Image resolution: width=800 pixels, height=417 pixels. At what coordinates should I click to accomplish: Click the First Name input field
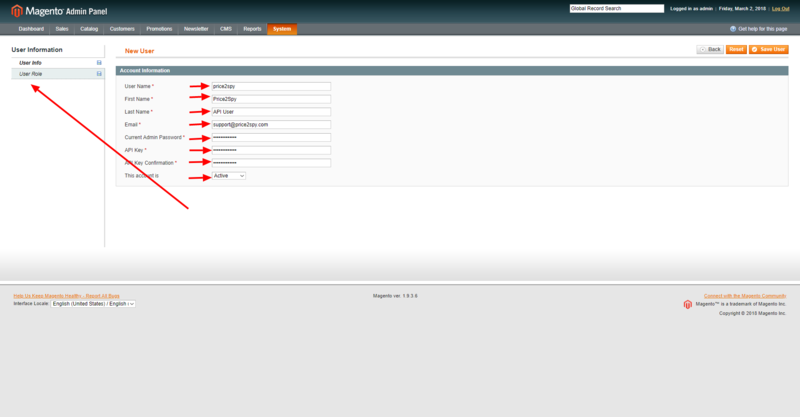271,99
